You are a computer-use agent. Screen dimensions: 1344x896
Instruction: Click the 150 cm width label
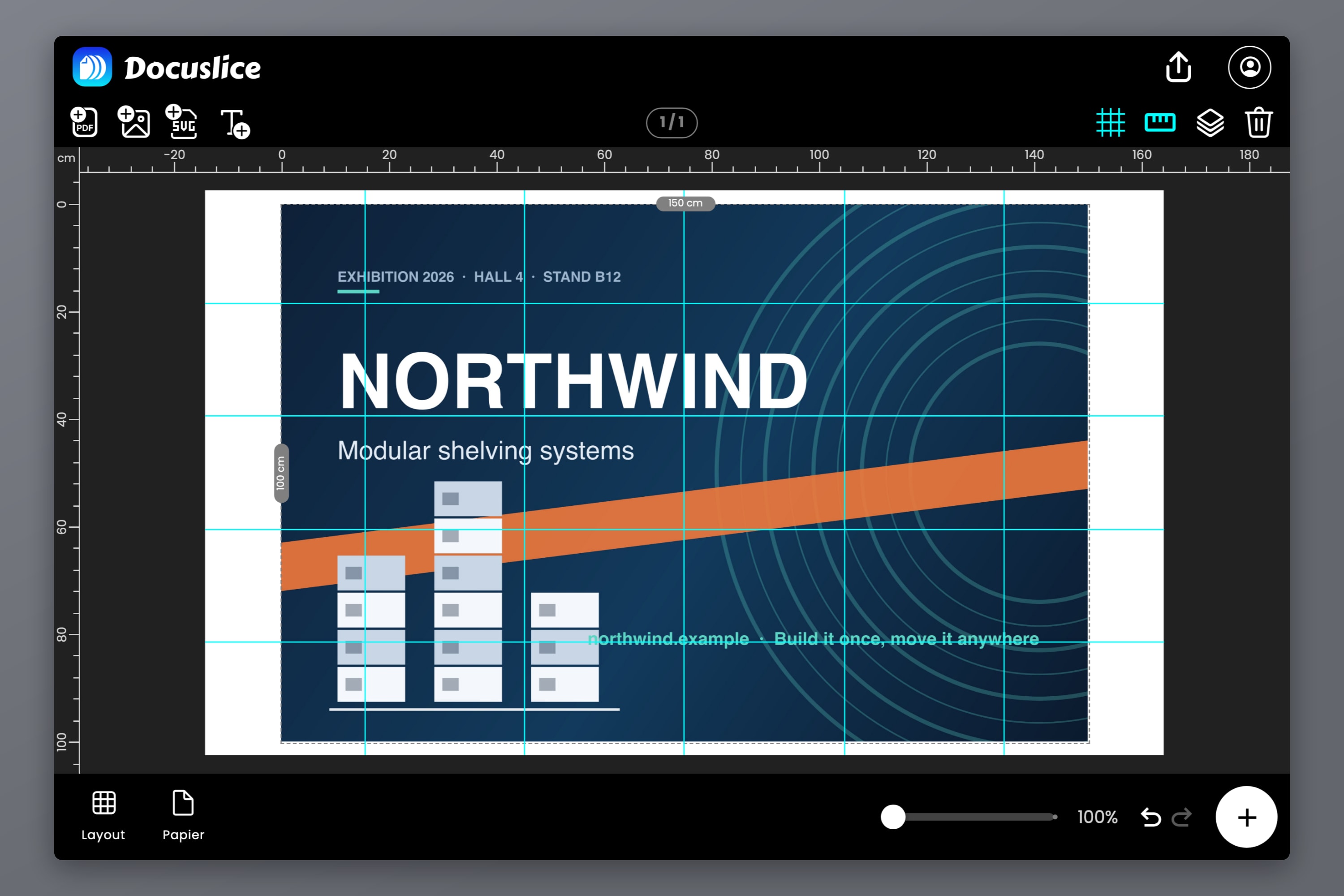point(685,203)
